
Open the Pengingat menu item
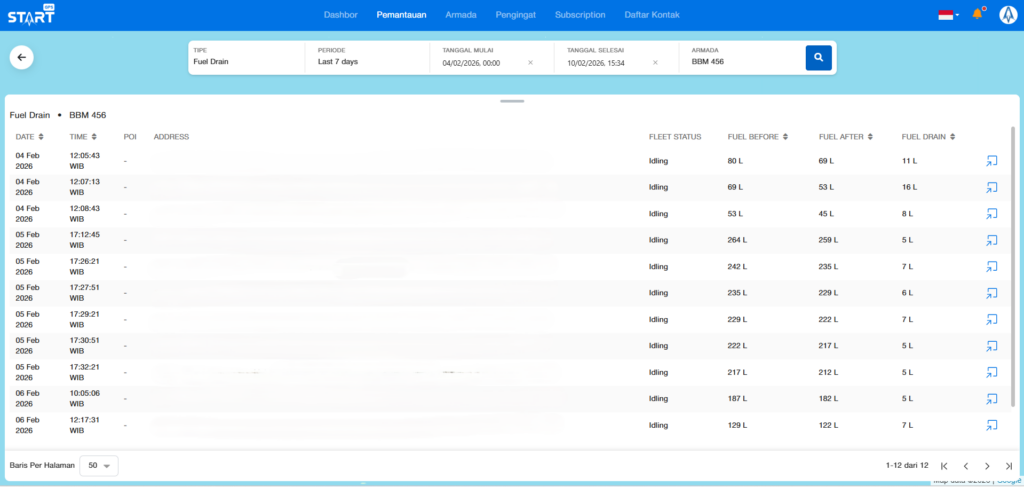(515, 15)
